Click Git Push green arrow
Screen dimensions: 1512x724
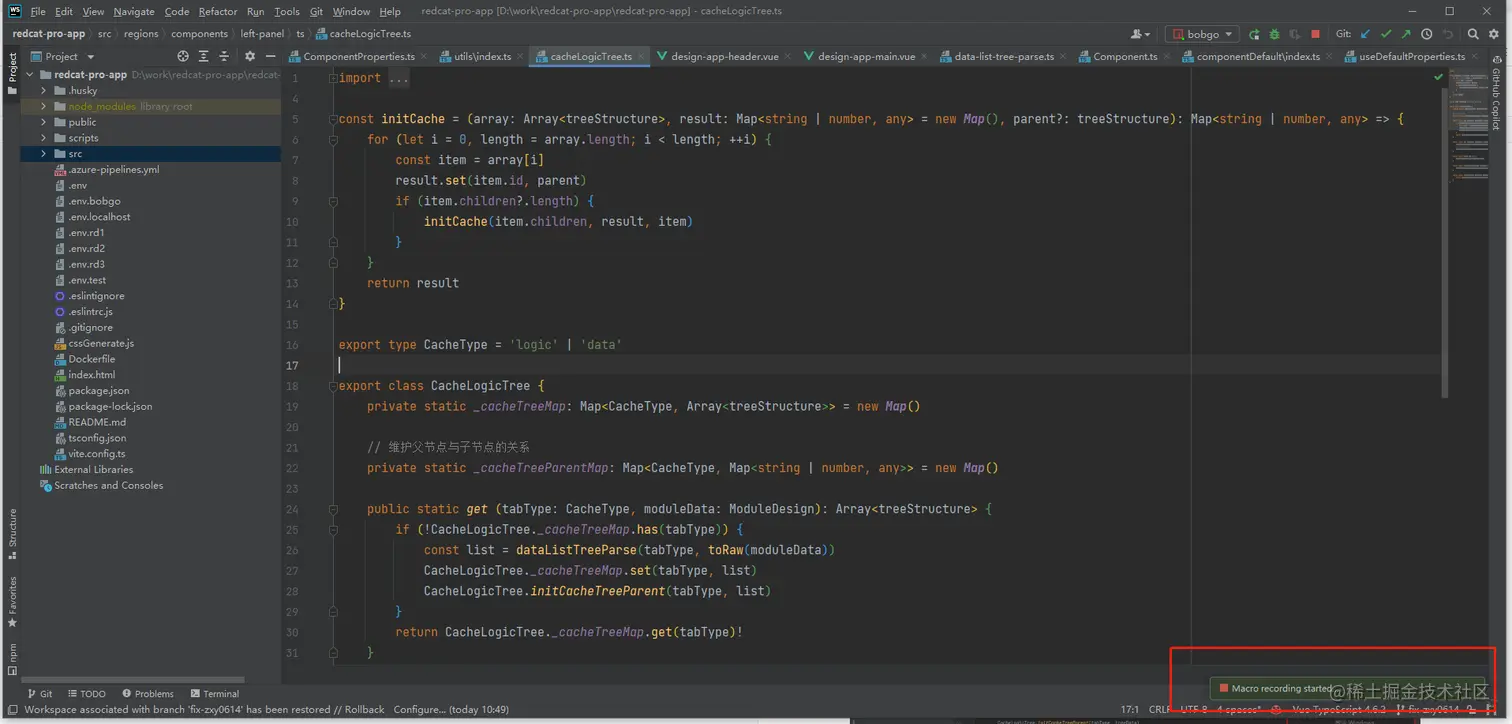(x=1406, y=34)
